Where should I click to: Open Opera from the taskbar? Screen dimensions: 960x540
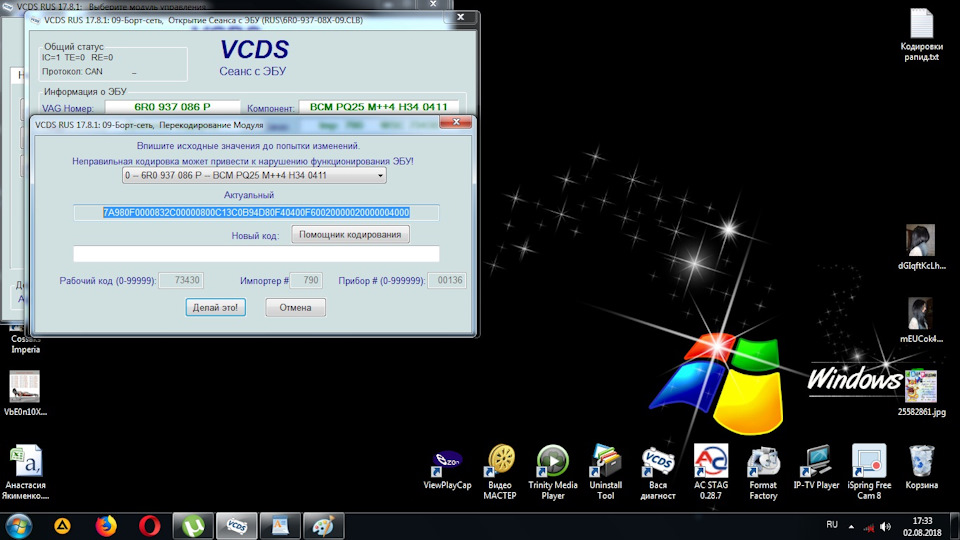(x=149, y=526)
